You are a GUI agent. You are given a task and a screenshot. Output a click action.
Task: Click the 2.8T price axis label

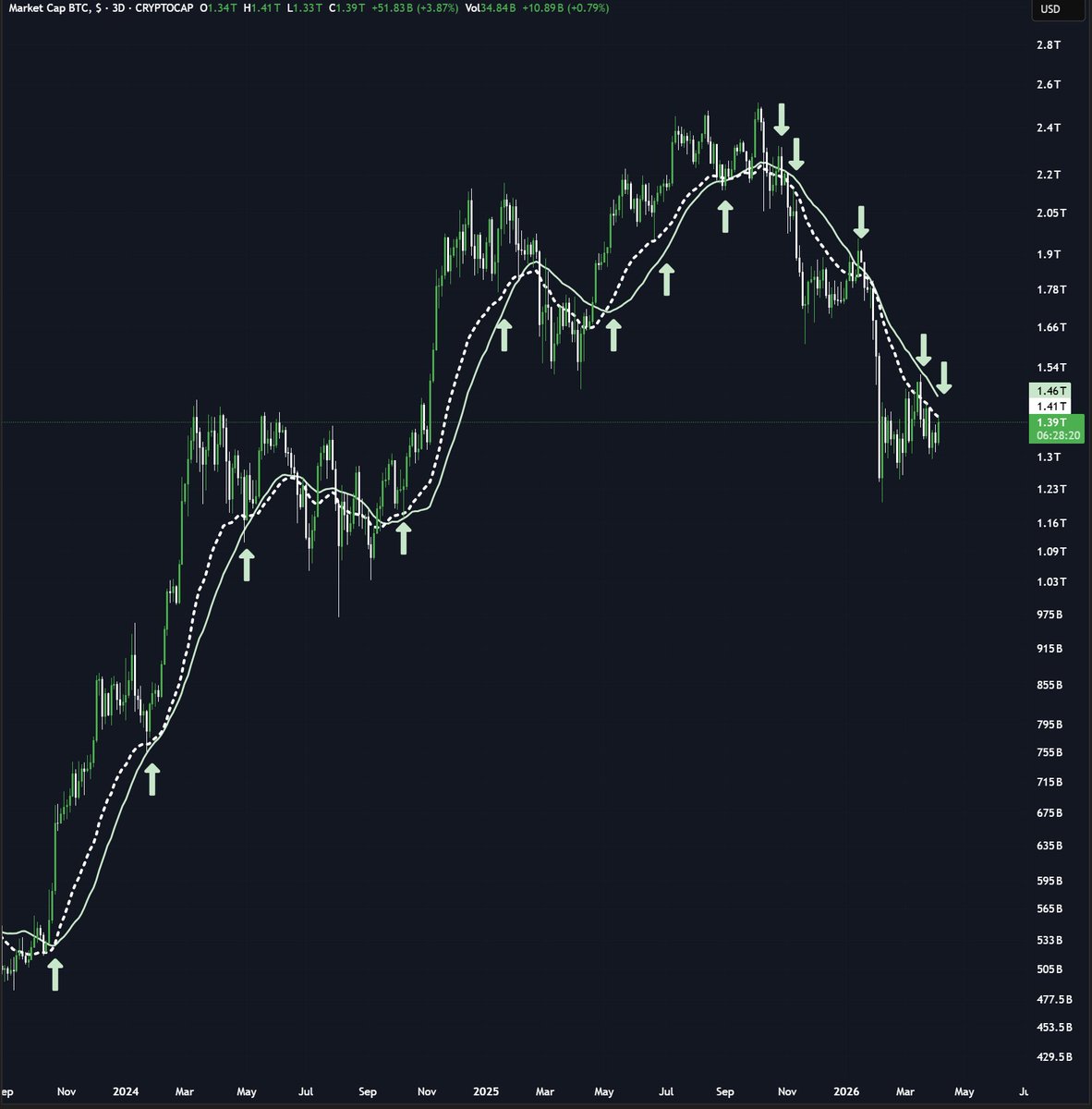(1049, 44)
